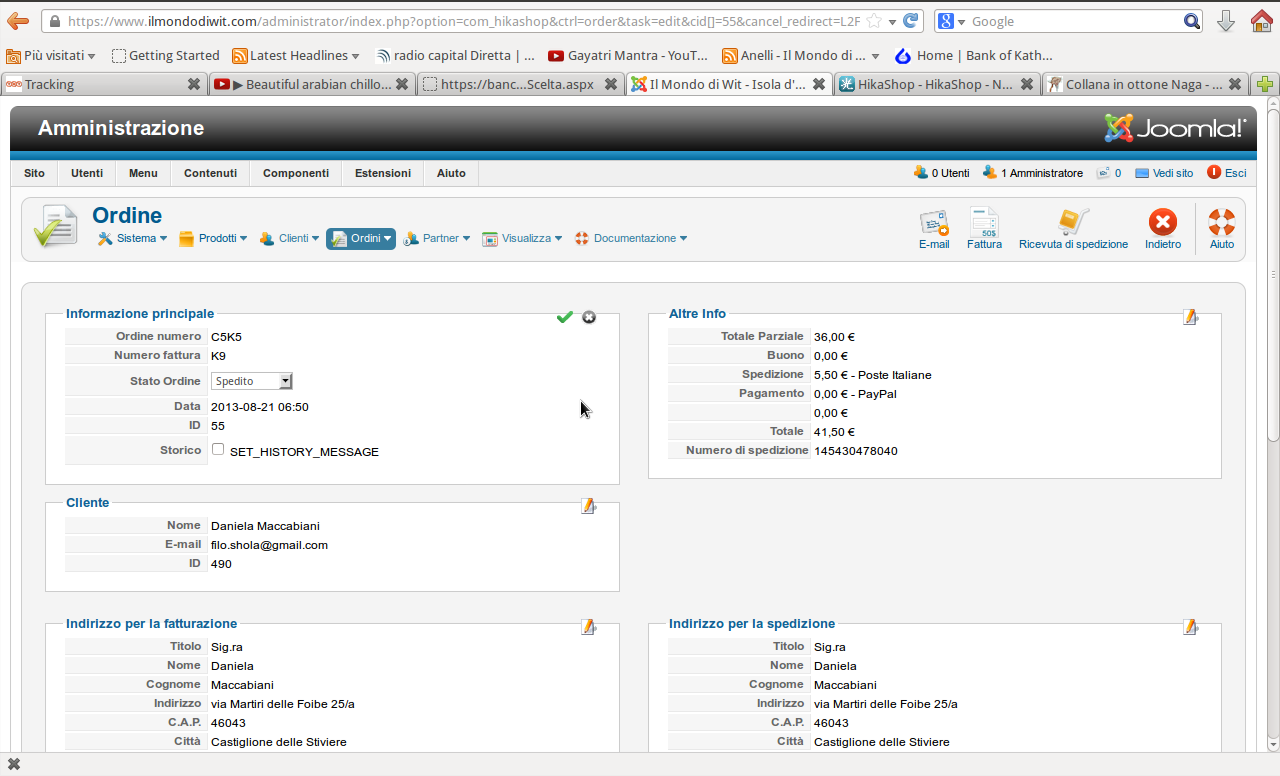The image size is (1280, 776).
Task: Edit the Indirizzo per la fatturazione icon
Action: coord(588,627)
